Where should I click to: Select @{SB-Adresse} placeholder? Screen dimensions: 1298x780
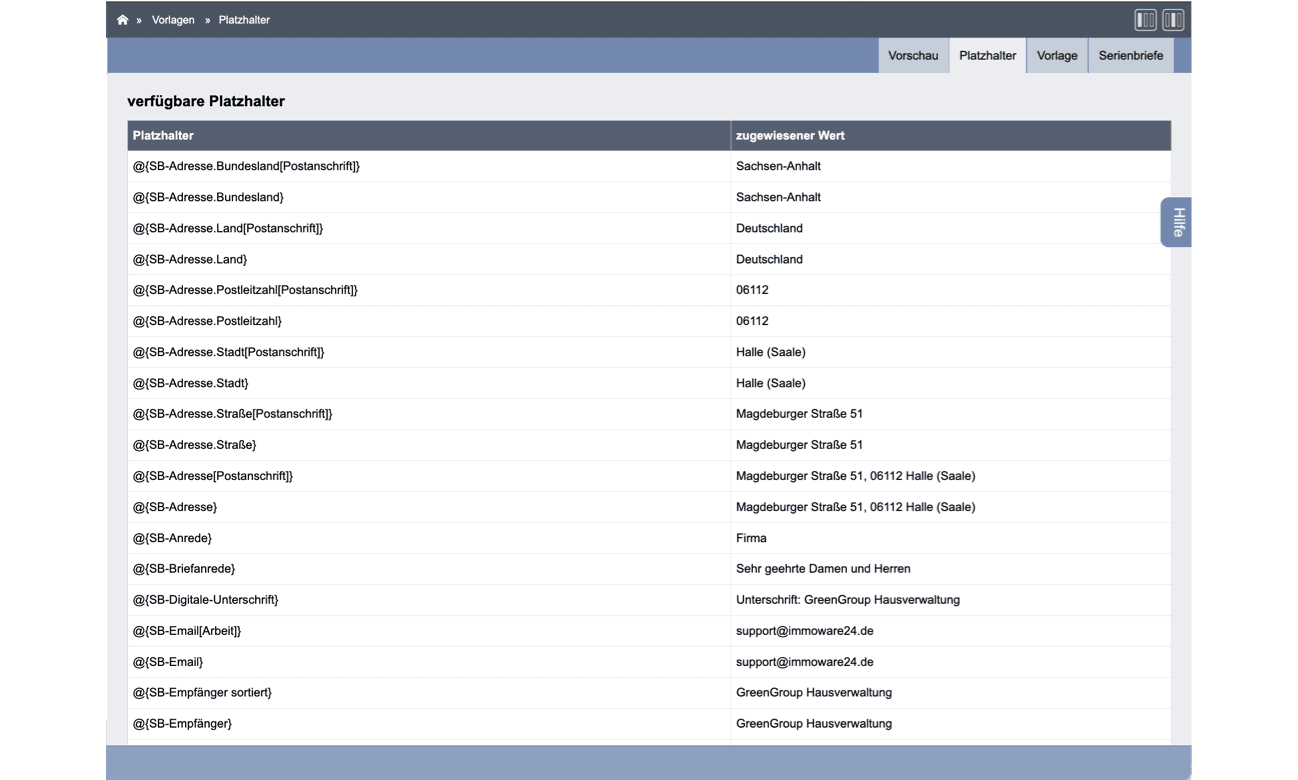coord(175,507)
